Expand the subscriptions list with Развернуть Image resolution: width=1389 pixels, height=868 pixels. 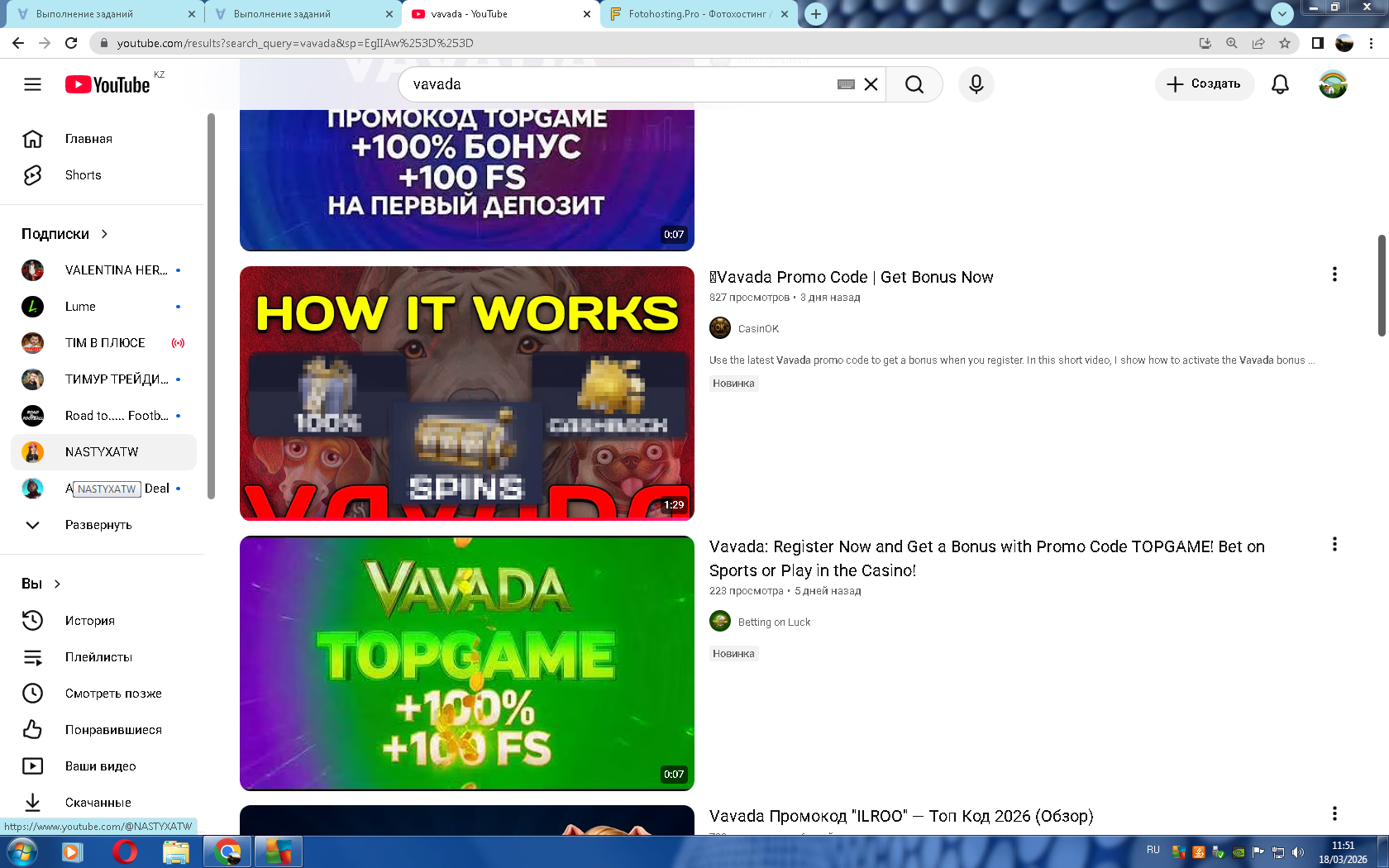coord(103,525)
